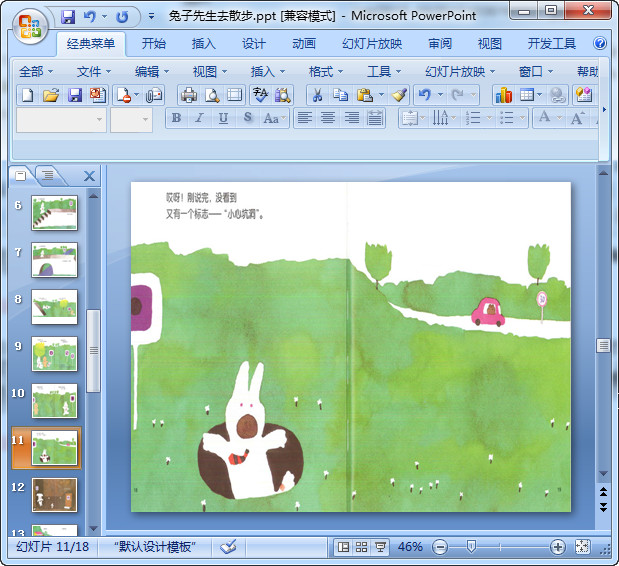
Task: Open Print Preview magnifier icon
Action: click(x=212, y=95)
